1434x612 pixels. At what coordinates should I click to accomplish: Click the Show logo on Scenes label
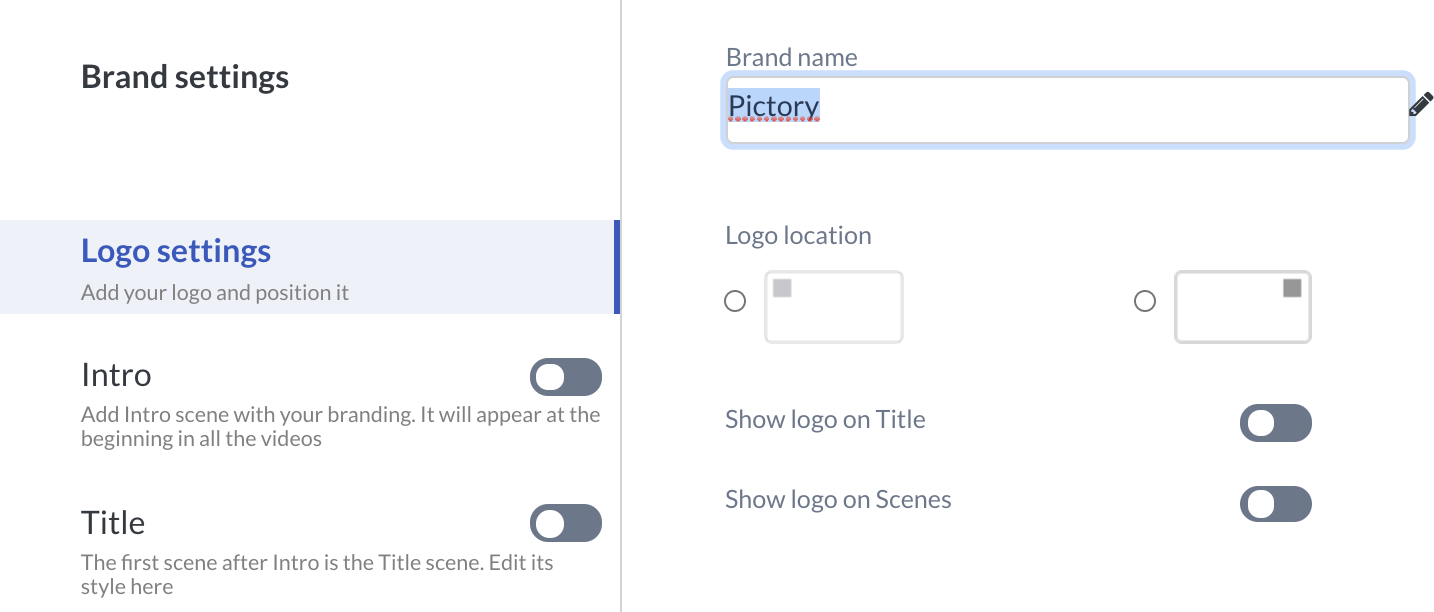tap(838, 500)
